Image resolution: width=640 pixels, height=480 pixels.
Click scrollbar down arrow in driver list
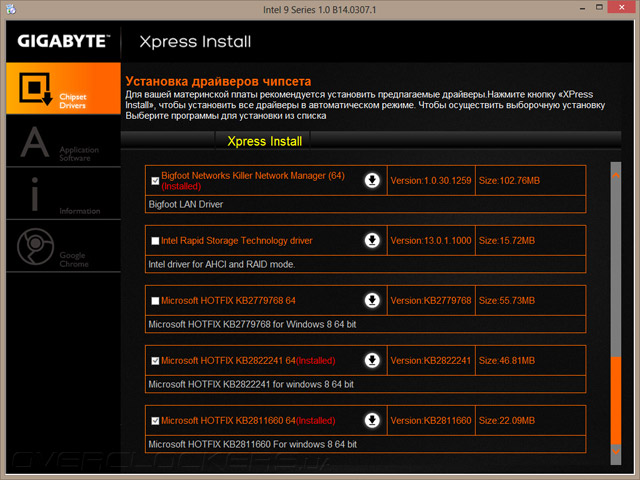pos(616,451)
